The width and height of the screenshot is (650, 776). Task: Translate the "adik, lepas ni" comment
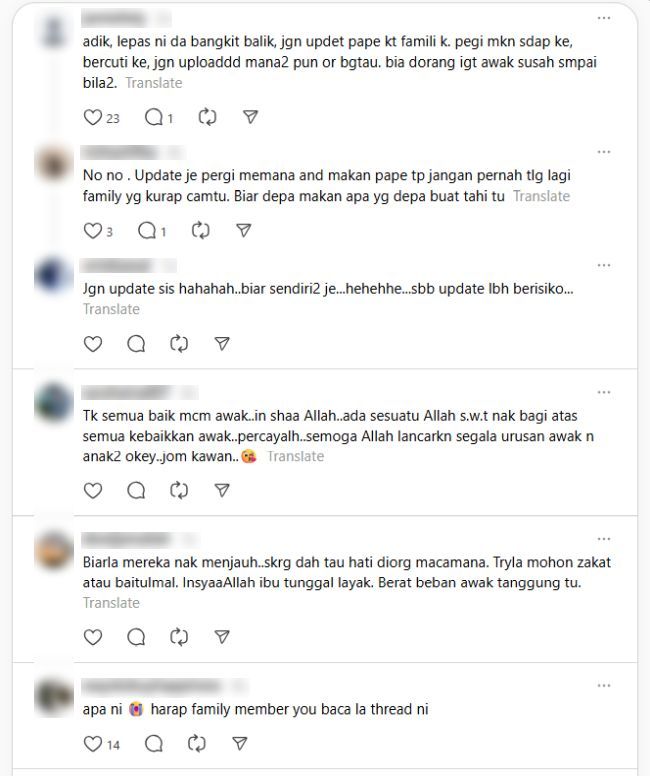(153, 83)
